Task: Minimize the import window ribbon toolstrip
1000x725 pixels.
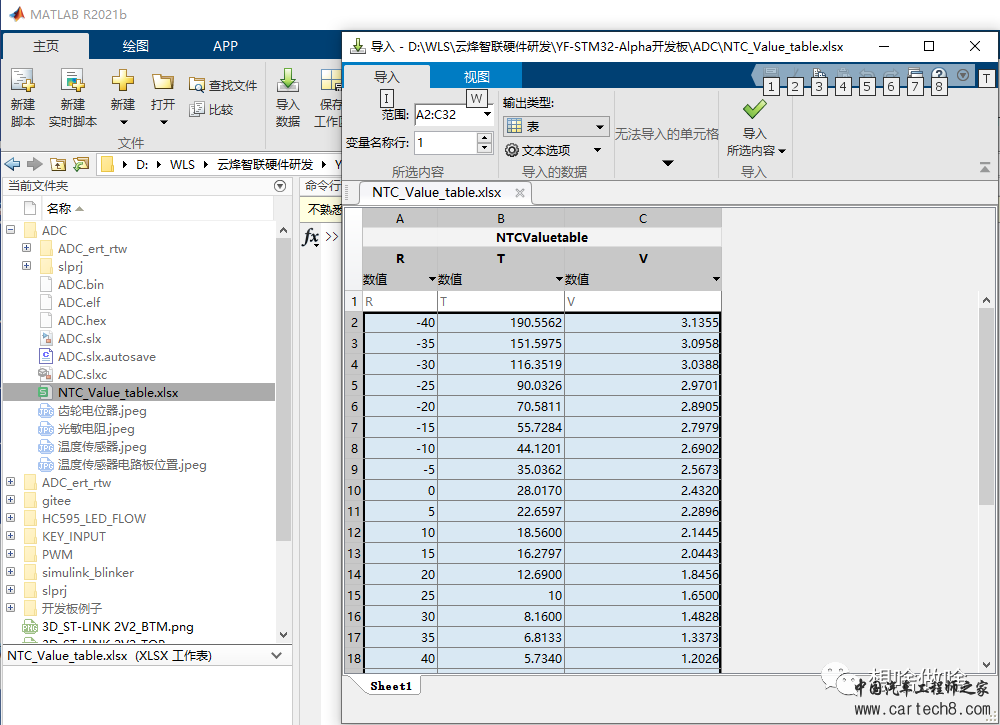Action: pos(985,168)
